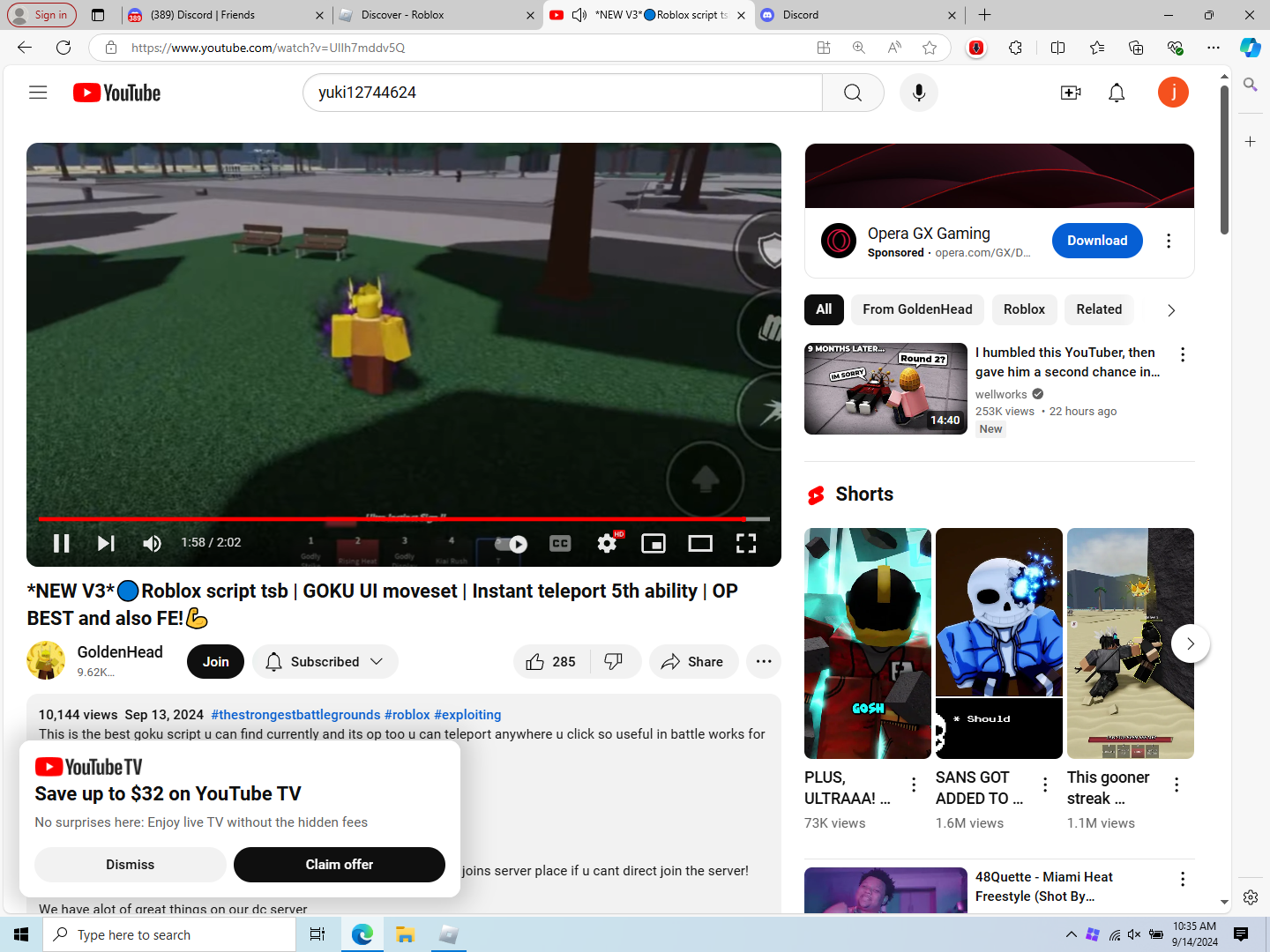Pause the video
Viewport: 1270px width, 952px height.
click(x=61, y=543)
